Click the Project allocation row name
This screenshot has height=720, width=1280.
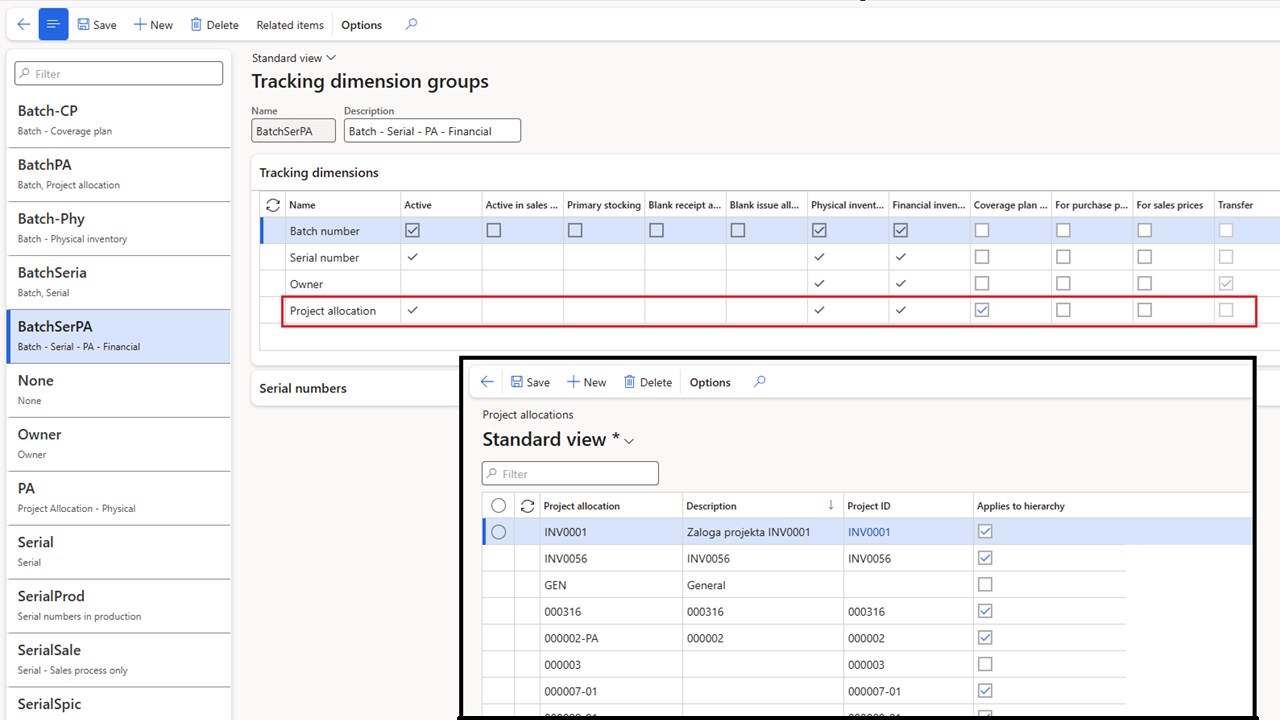[333, 311]
